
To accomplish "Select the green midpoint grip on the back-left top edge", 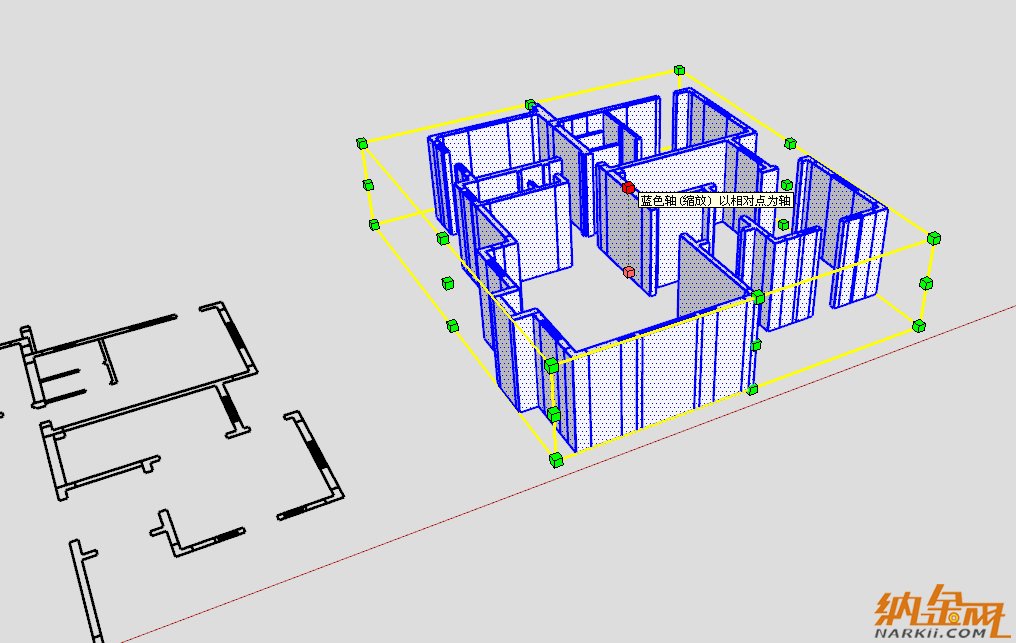I will pyautogui.click(x=531, y=104).
